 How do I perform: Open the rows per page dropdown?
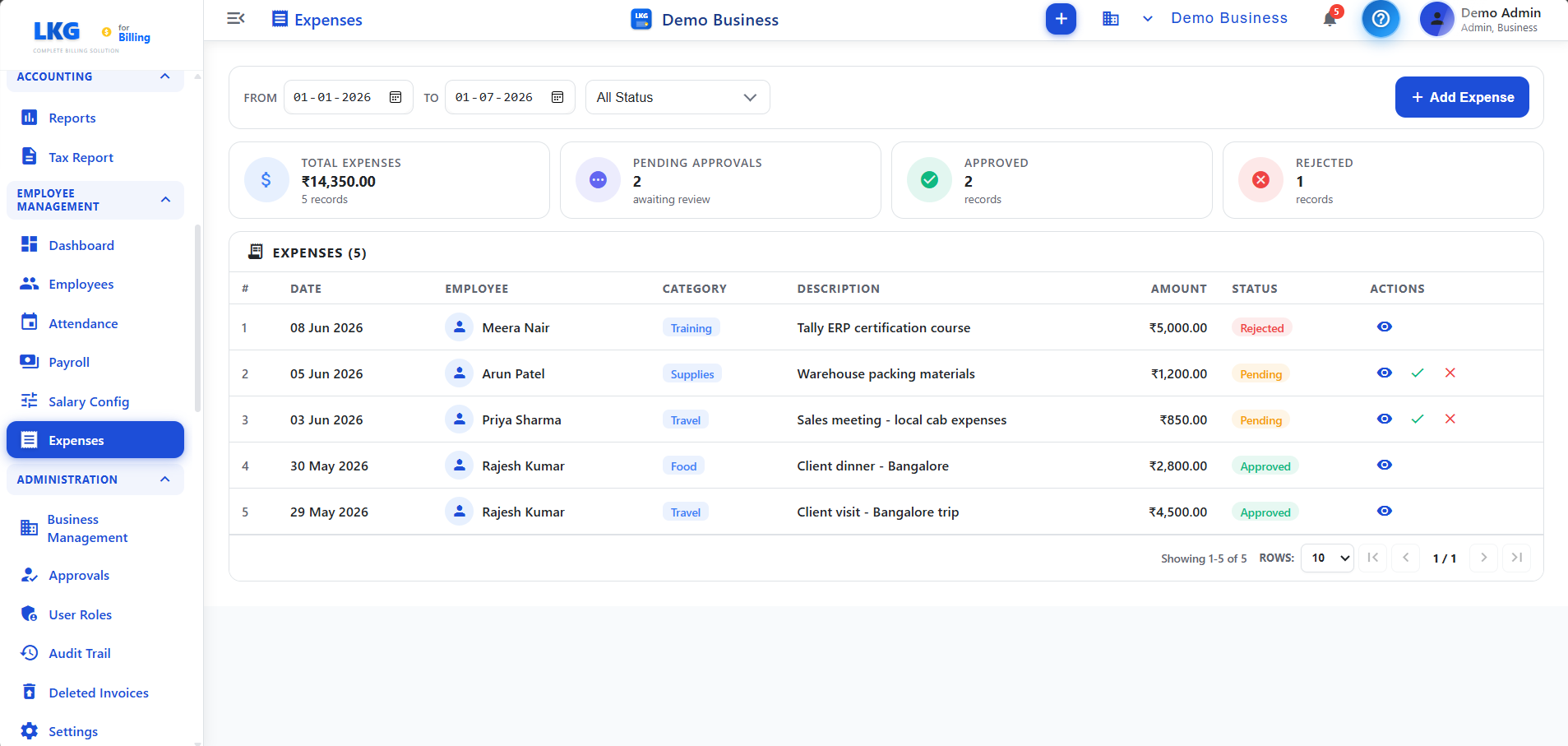(x=1327, y=558)
